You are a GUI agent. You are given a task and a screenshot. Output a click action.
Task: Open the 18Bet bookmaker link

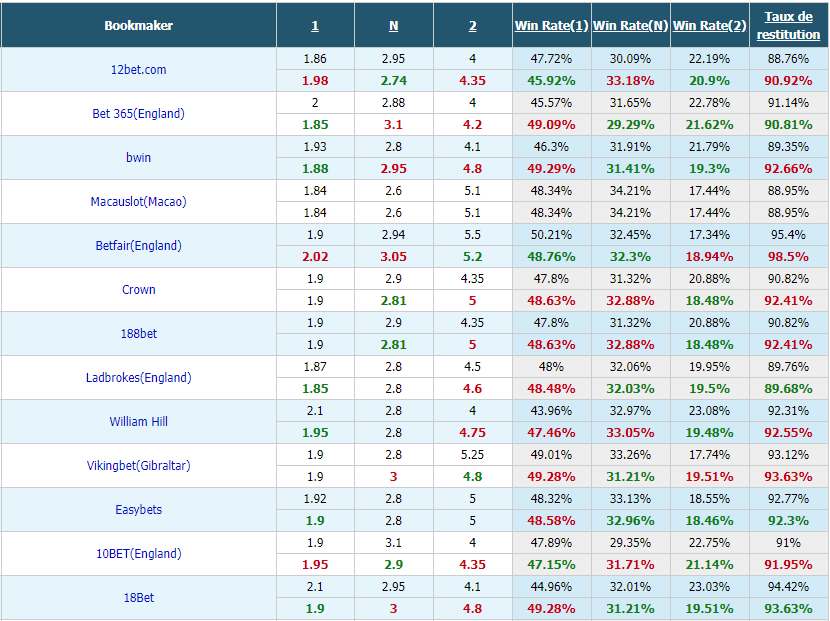click(x=138, y=597)
